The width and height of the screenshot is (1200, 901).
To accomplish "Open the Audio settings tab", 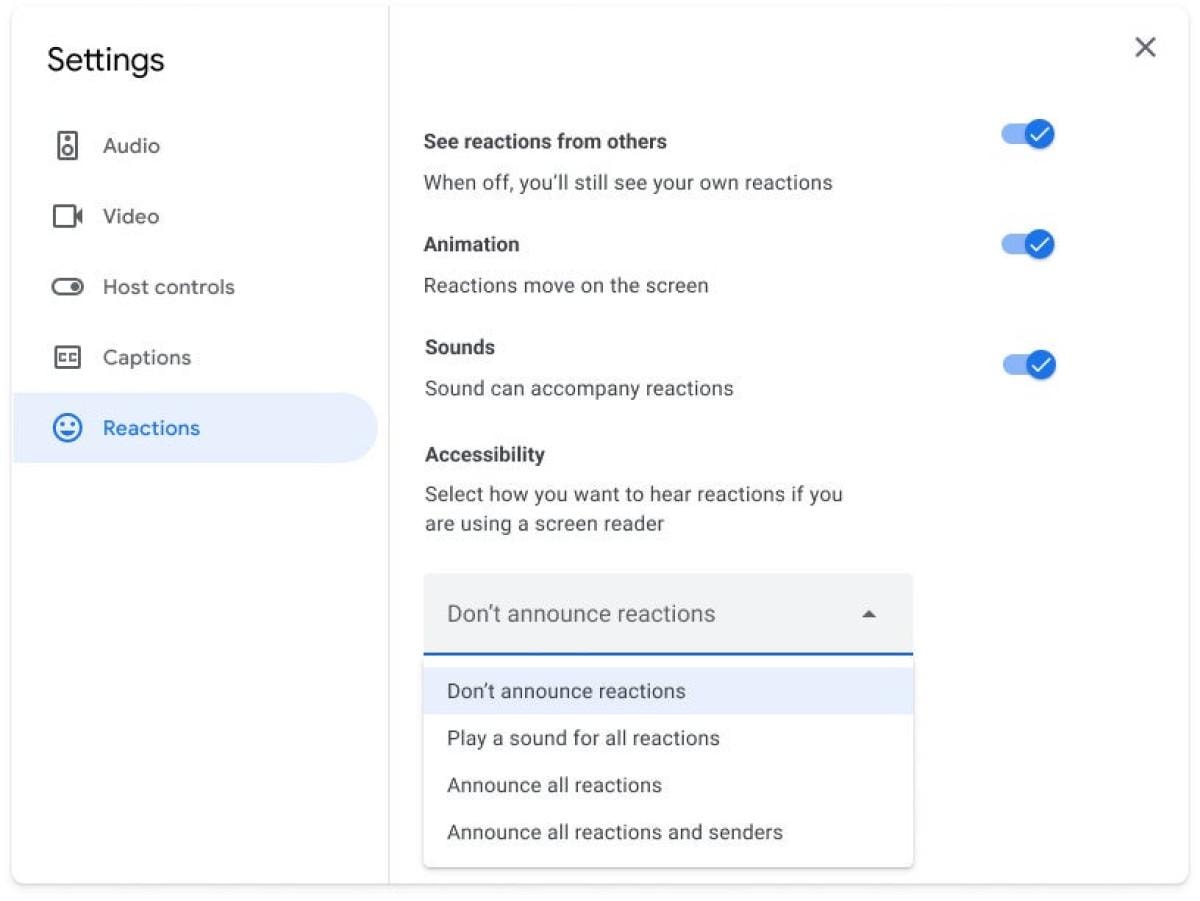I will pyautogui.click(x=131, y=146).
